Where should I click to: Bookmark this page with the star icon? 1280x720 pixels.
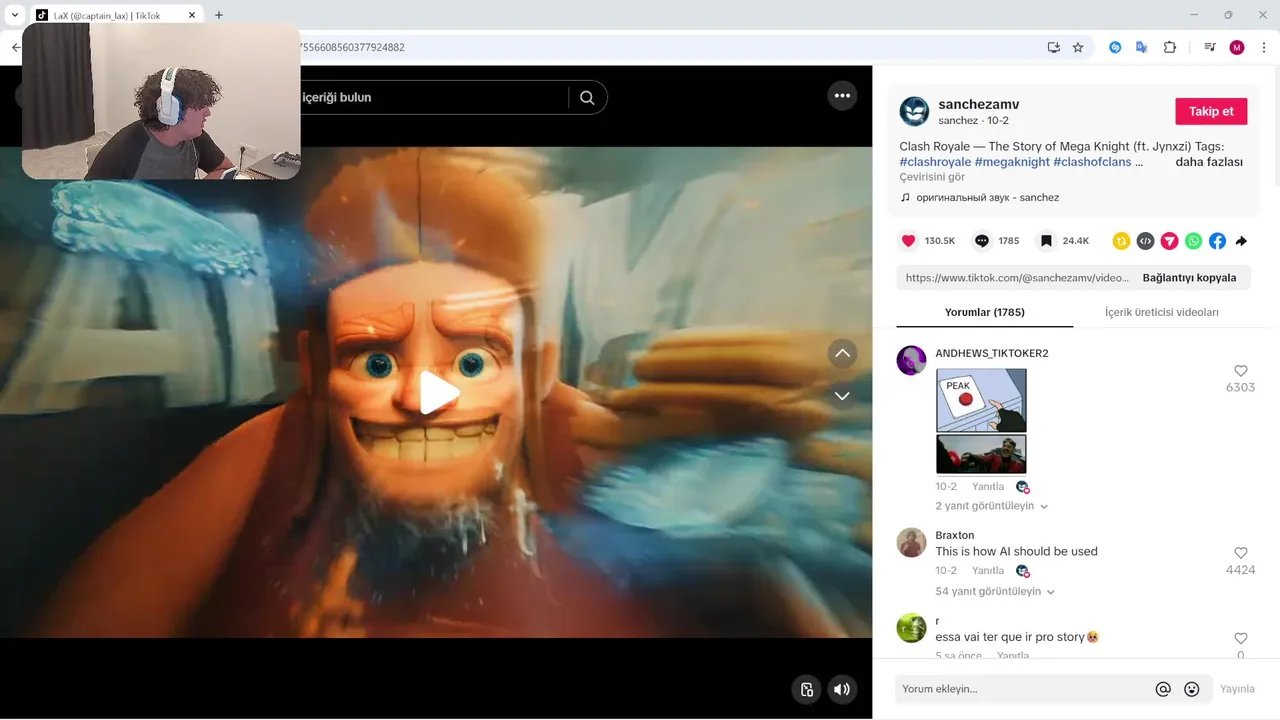click(1078, 47)
